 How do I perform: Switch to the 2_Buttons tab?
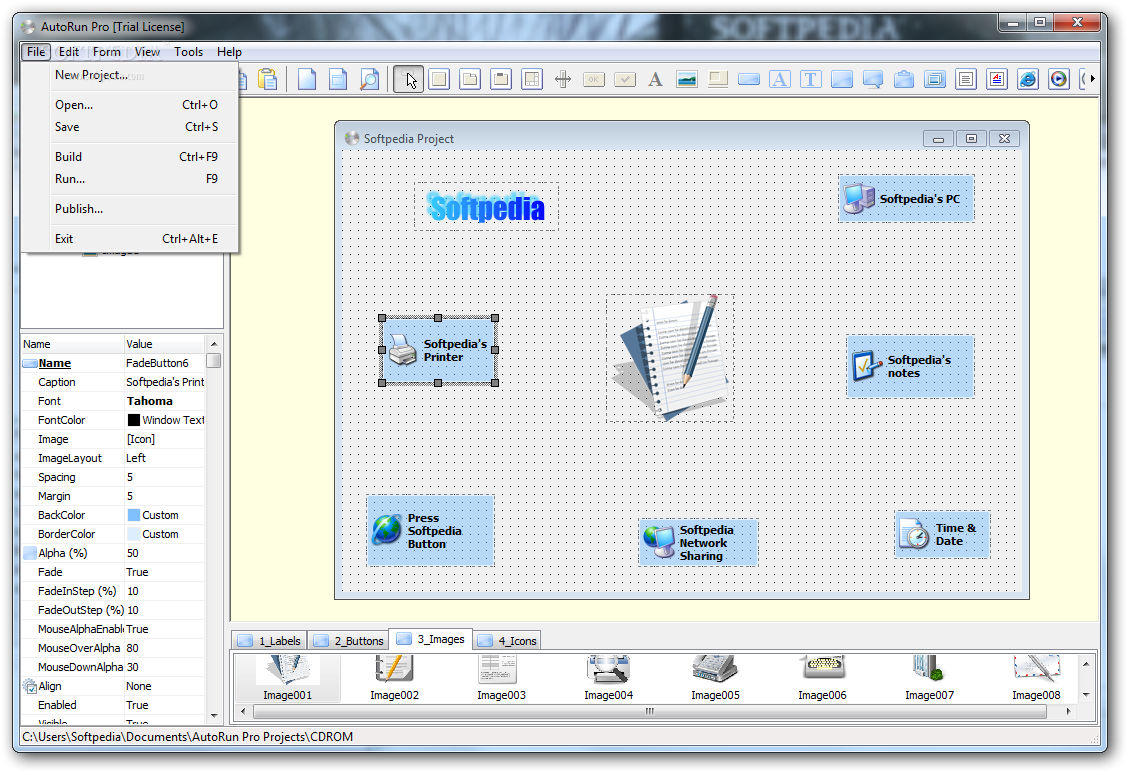pyautogui.click(x=349, y=641)
